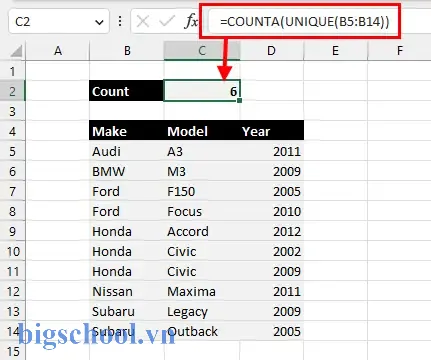
Task: Select the Focus model cell
Action: (x=202, y=211)
